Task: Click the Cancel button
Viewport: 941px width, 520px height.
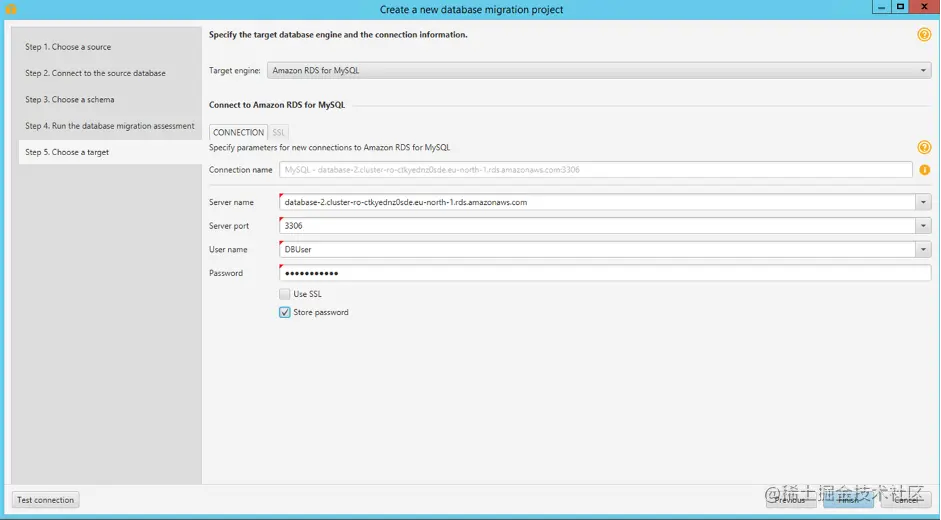Action: tap(906, 500)
